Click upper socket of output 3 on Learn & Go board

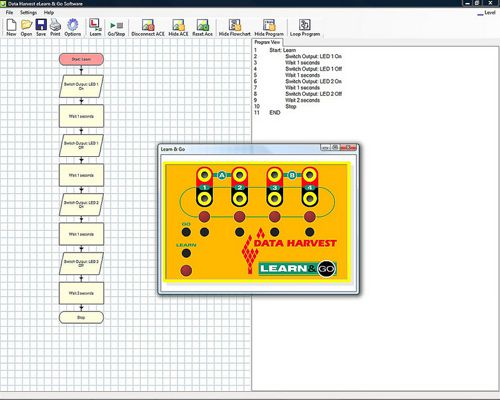coord(275,175)
